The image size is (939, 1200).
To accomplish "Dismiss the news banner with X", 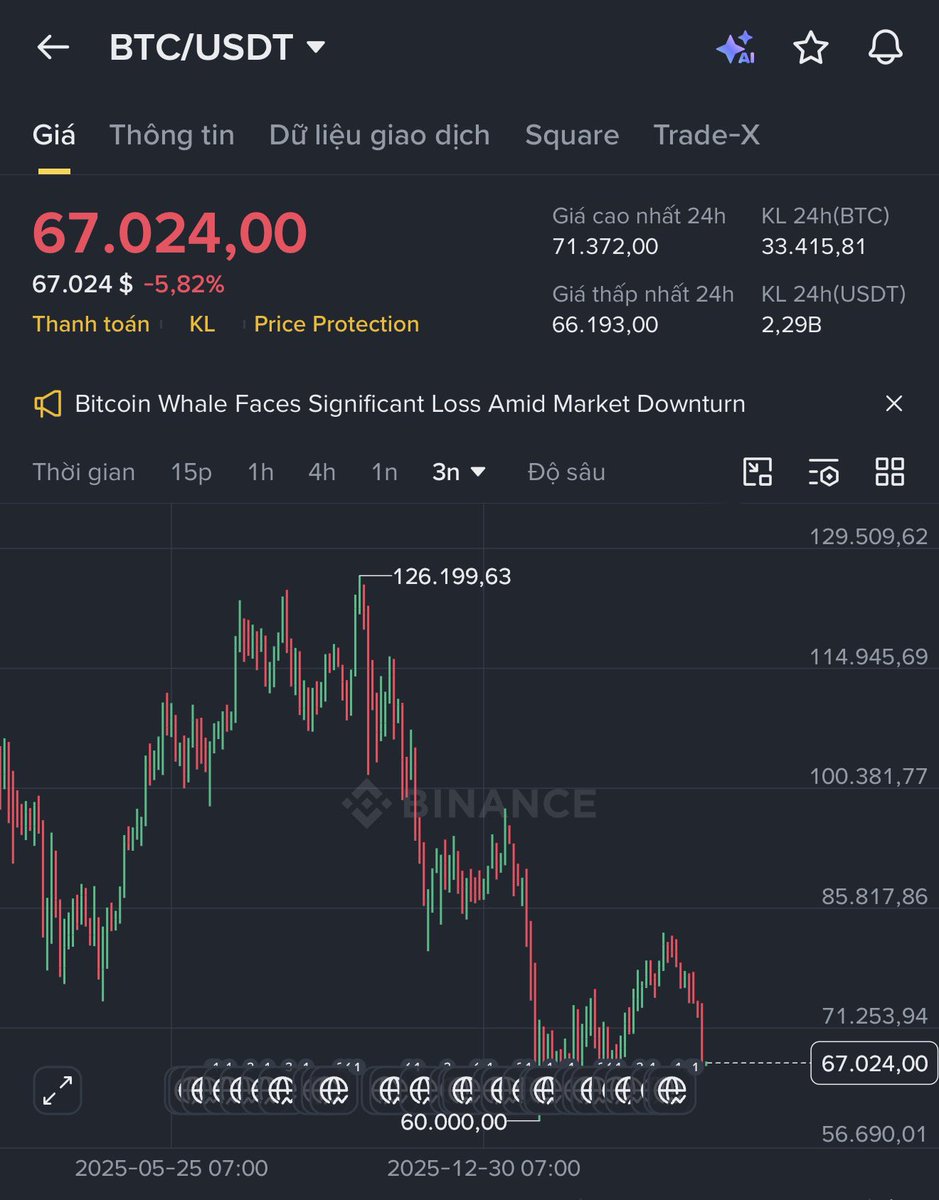I will (x=894, y=404).
